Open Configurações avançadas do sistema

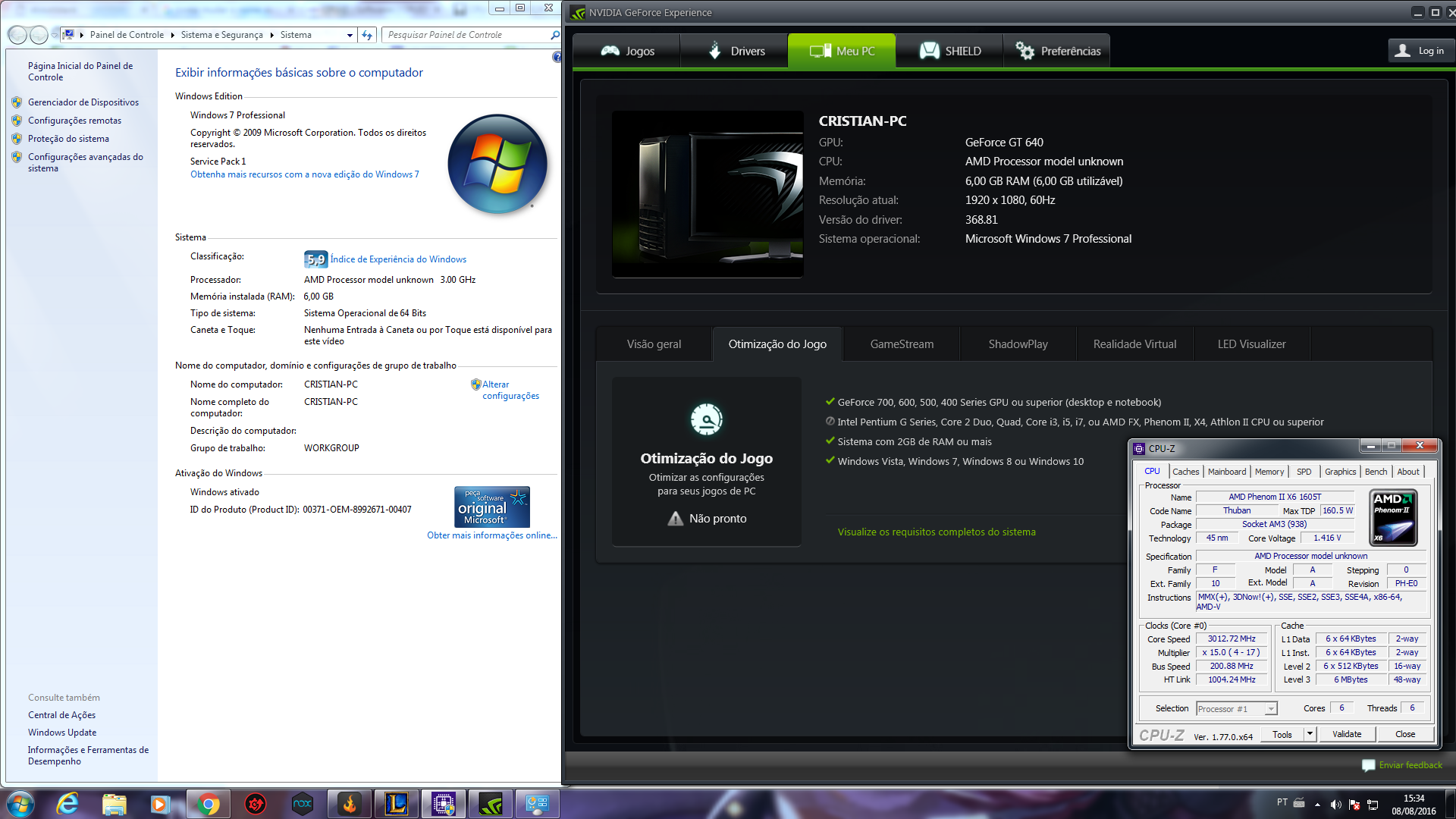[85, 162]
